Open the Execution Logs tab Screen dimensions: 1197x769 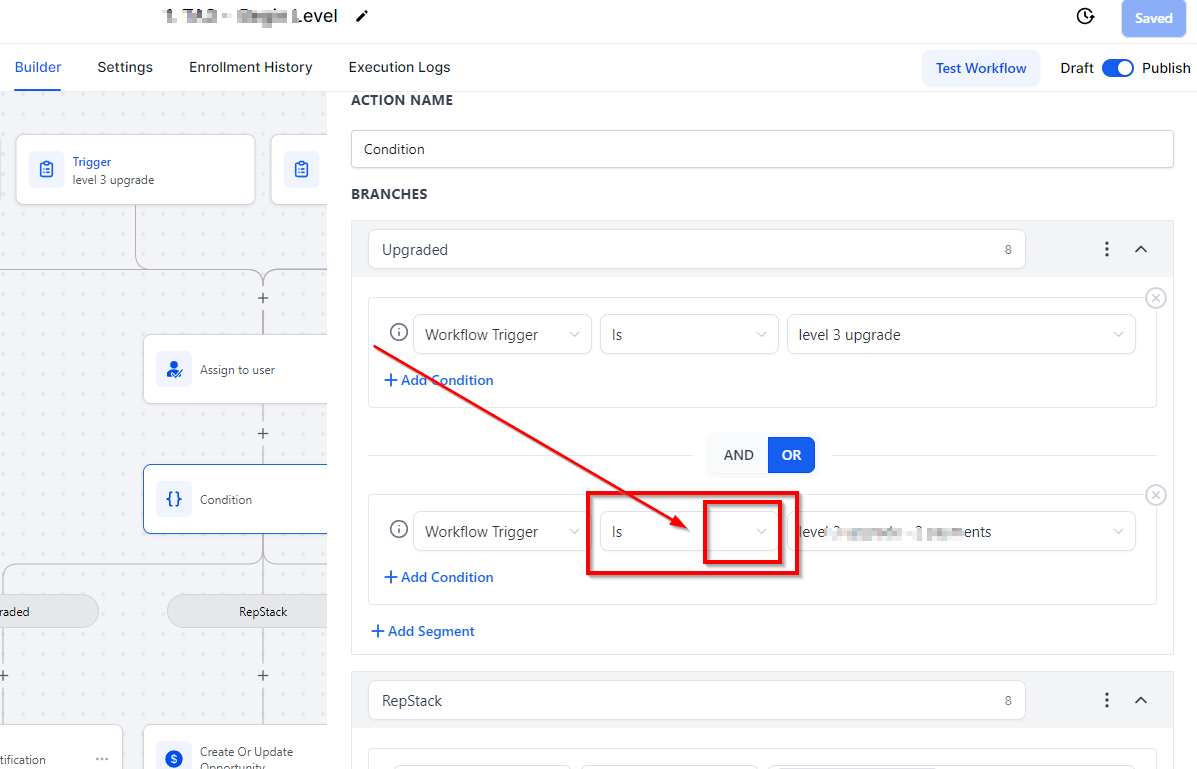coord(399,67)
